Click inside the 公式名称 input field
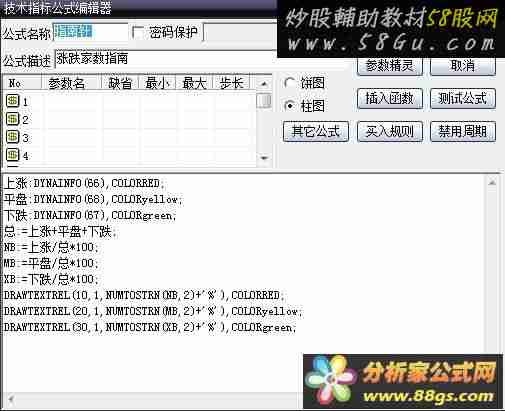 (90, 32)
